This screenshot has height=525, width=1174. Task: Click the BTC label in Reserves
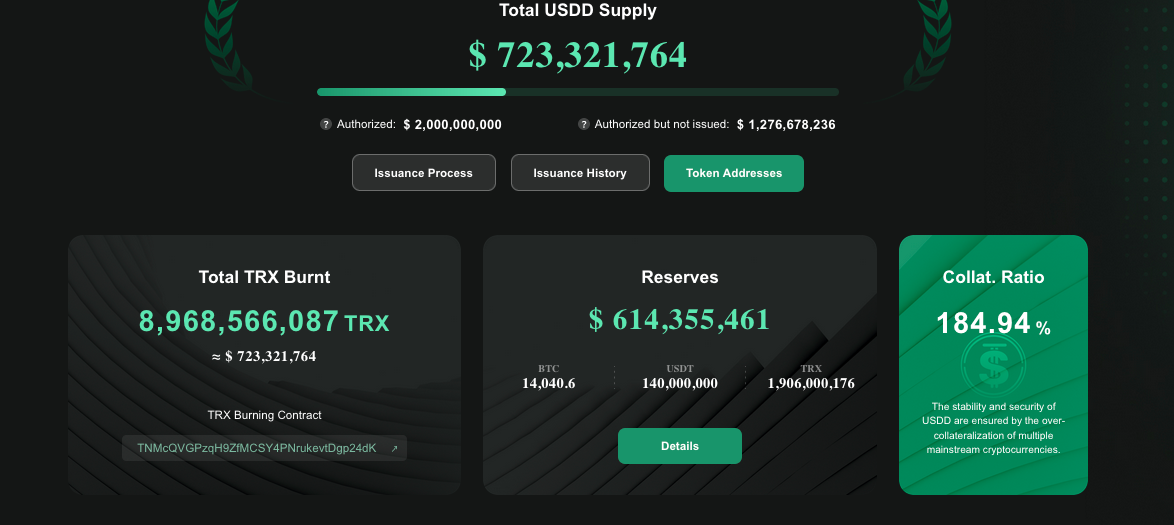click(x=549, y=368)
